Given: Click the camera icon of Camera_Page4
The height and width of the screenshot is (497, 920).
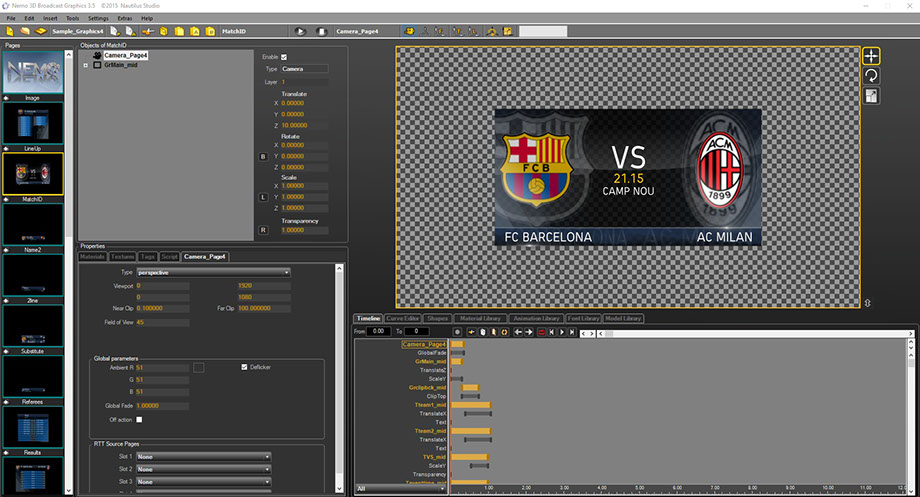Looking at the screenshot, I should (x=97, y=56).
